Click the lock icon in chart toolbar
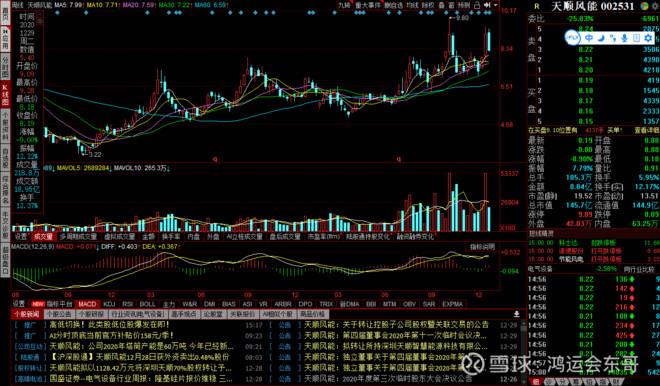 click(x=477, y=5)
